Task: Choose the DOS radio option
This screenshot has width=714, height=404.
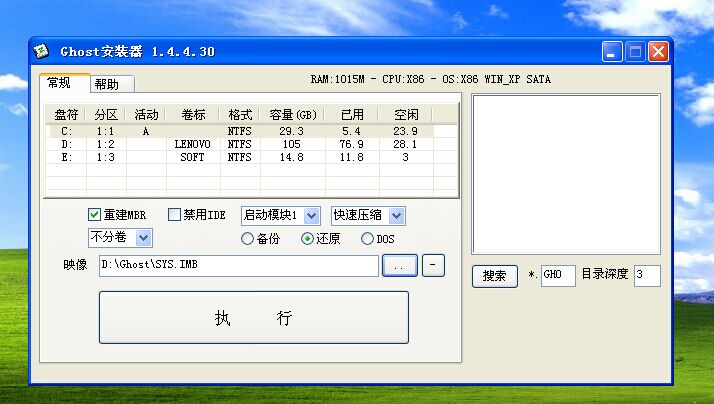Action: [367, 239]
